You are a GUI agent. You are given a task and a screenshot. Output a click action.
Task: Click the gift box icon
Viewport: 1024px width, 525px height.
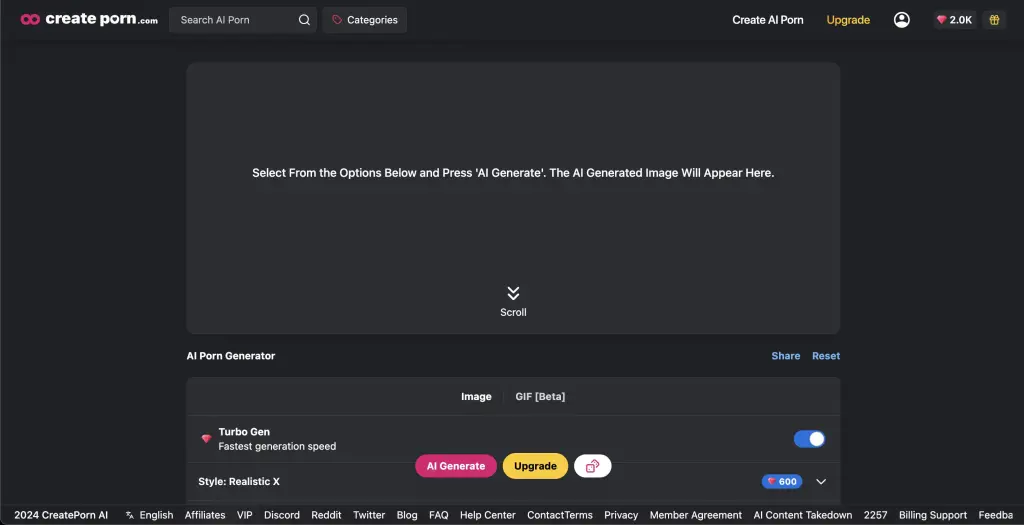click(994, 20)
